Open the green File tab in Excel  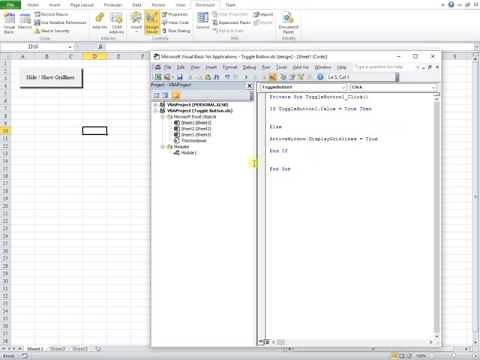coord(11,5)
